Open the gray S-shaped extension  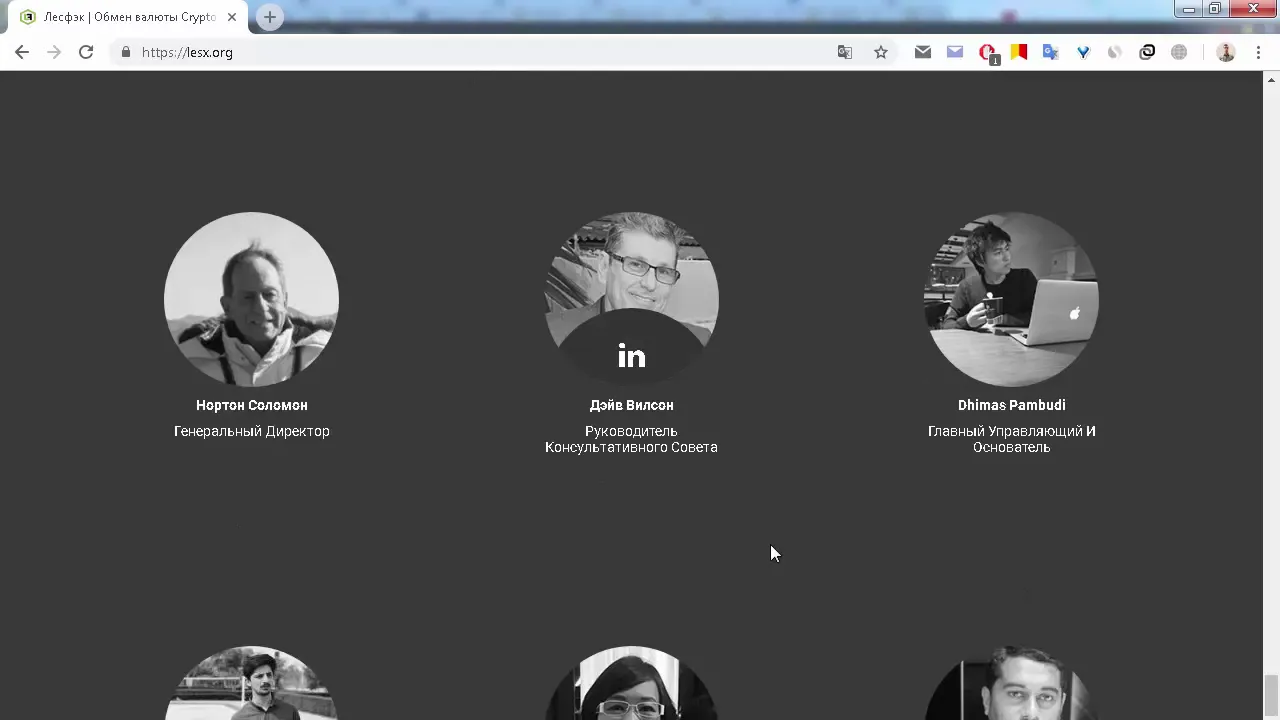pos(1115,52)
